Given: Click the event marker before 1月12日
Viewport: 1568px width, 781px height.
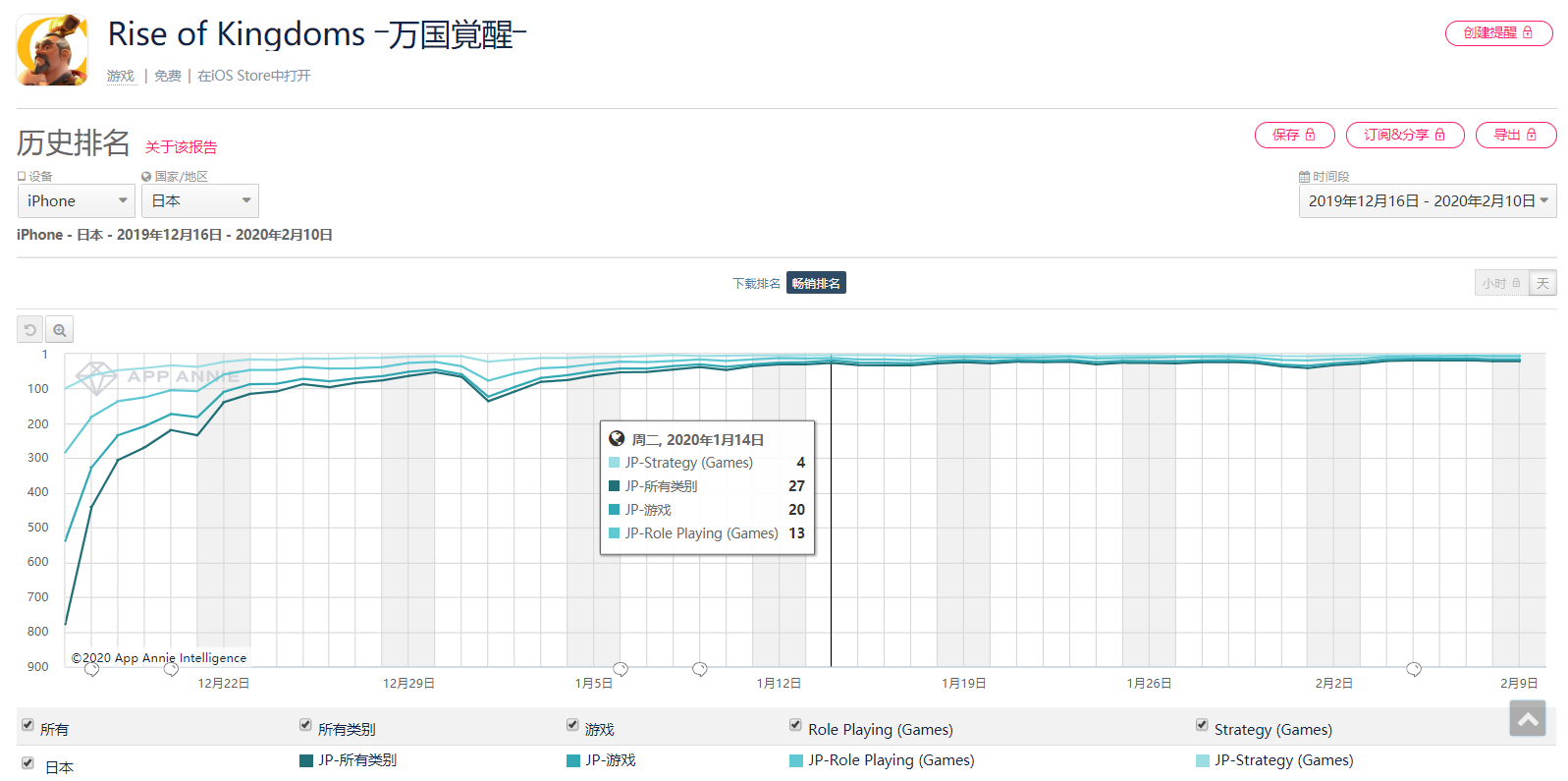Looking at the screenshot, I should (x=700, y=670).
